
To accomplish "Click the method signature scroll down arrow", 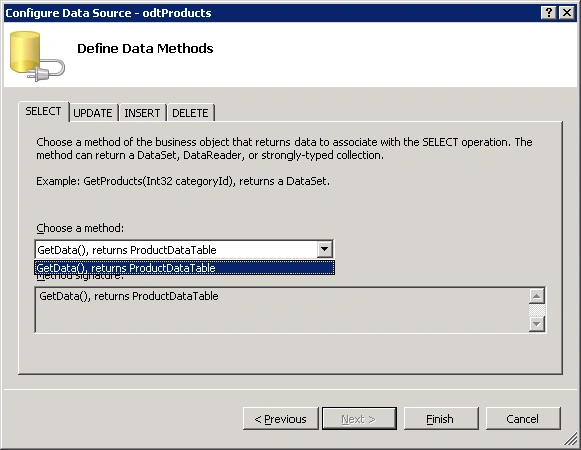I will click(x=537, y=324).
